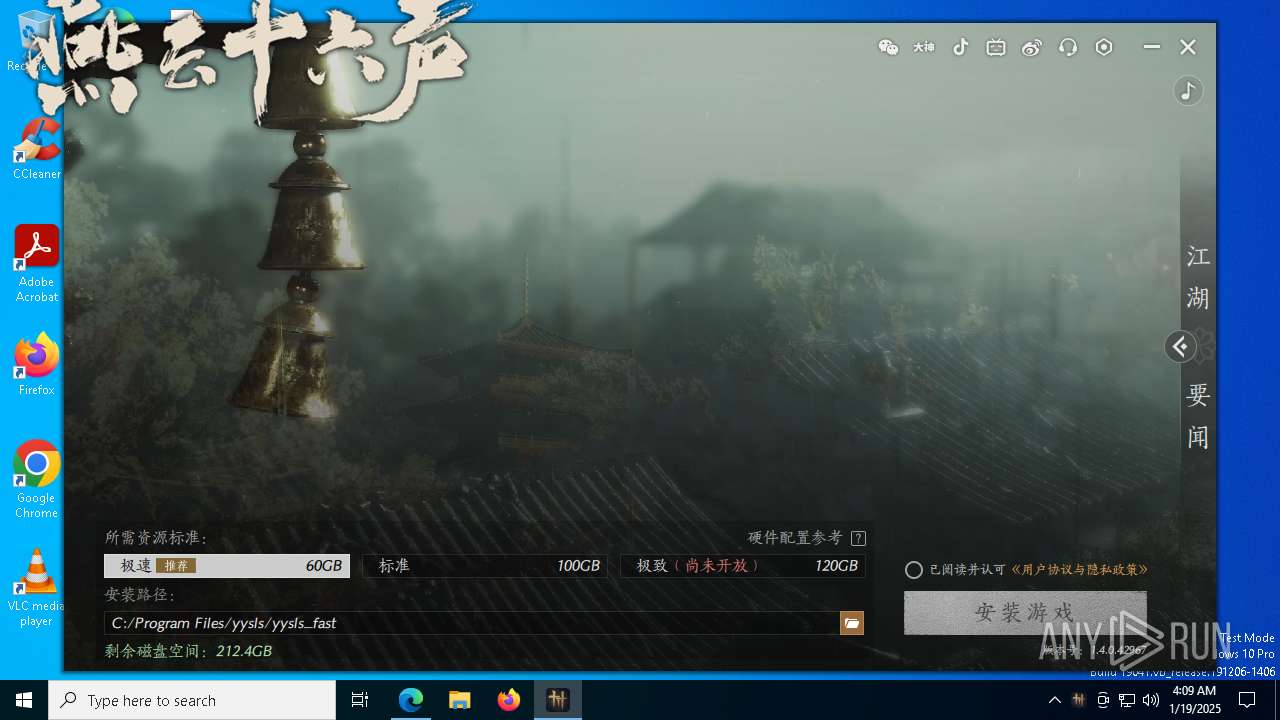Open customer service headset icon
Viewport: 1280px width, 720px height.
click(x=1068, y=47)
